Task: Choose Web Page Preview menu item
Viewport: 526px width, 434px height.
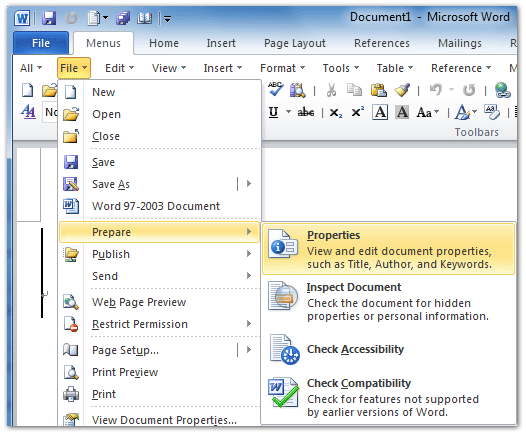Action: pos(160,302)
